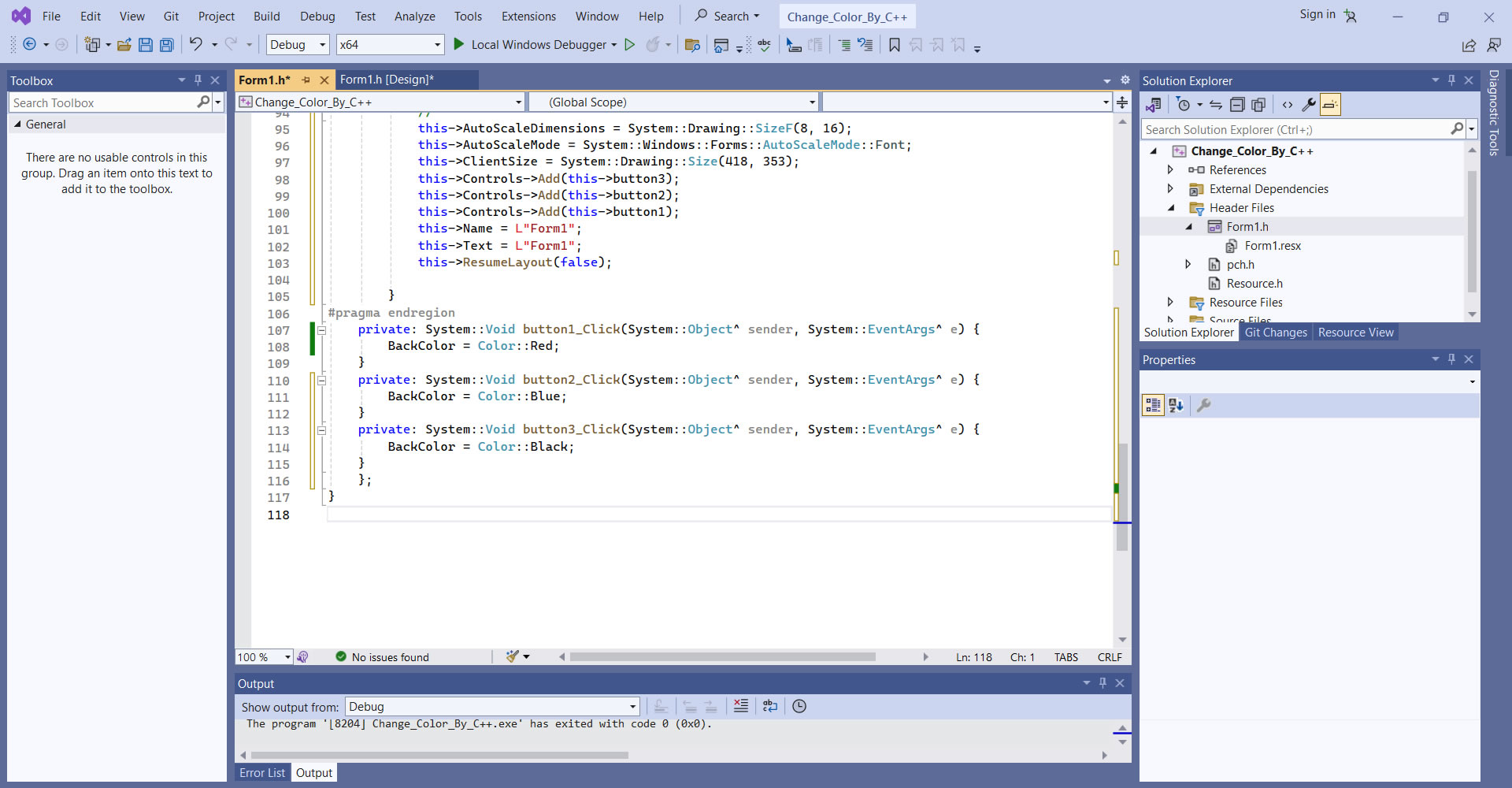
Task: Toggle word wrap in Output panel
Action: [769, 706]
